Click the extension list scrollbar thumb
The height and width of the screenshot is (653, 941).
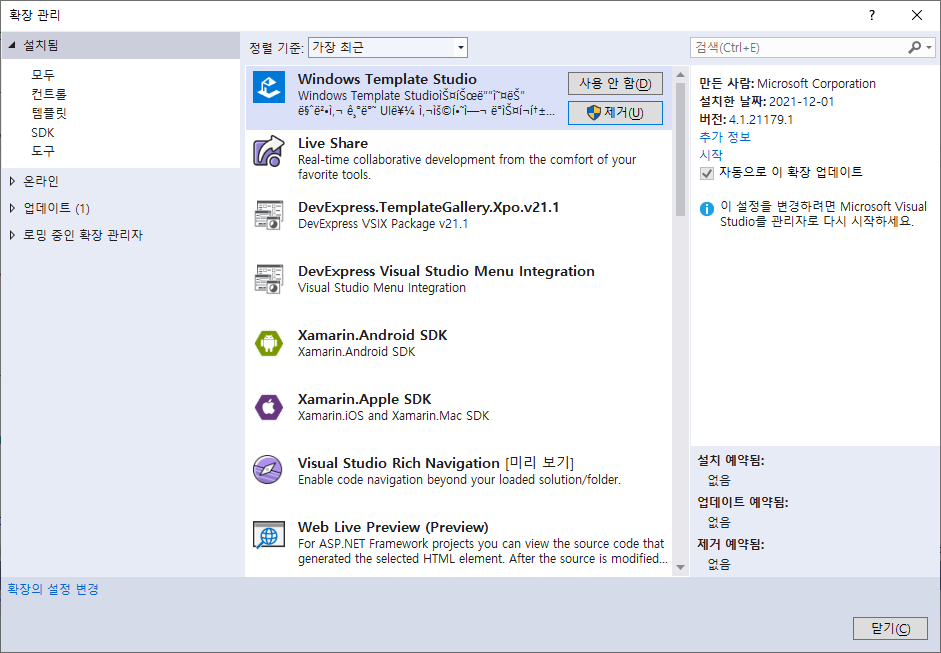[x=680, y=149]
